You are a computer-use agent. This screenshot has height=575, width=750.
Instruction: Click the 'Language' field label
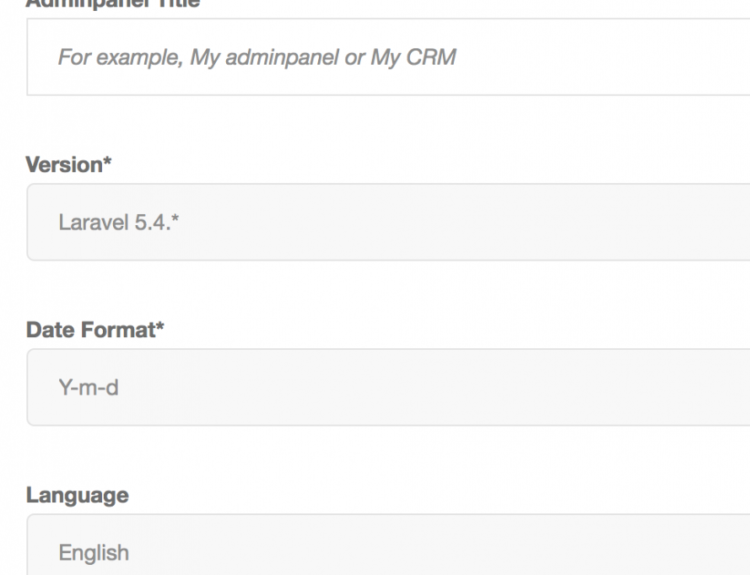coord(77,495)
